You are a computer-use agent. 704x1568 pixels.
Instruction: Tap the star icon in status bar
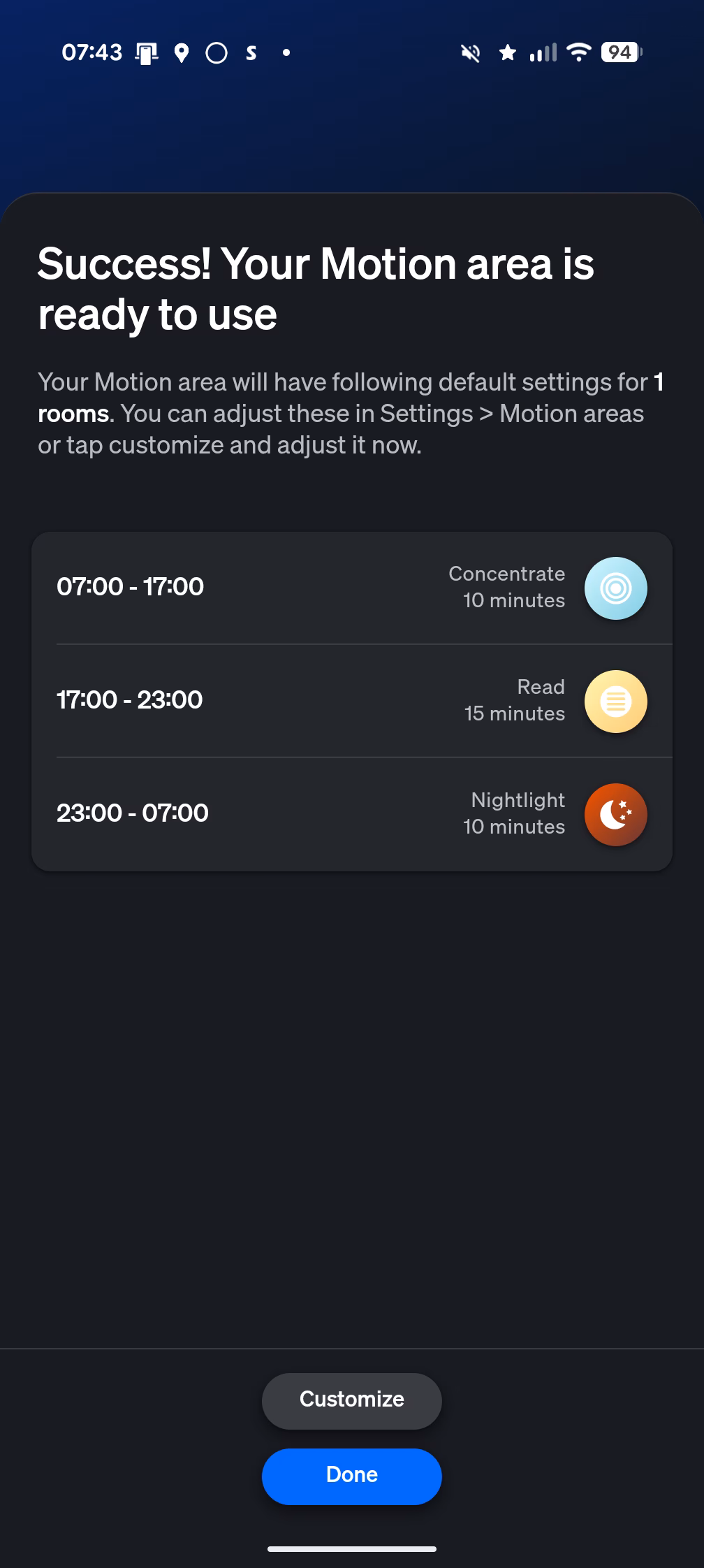508,52
